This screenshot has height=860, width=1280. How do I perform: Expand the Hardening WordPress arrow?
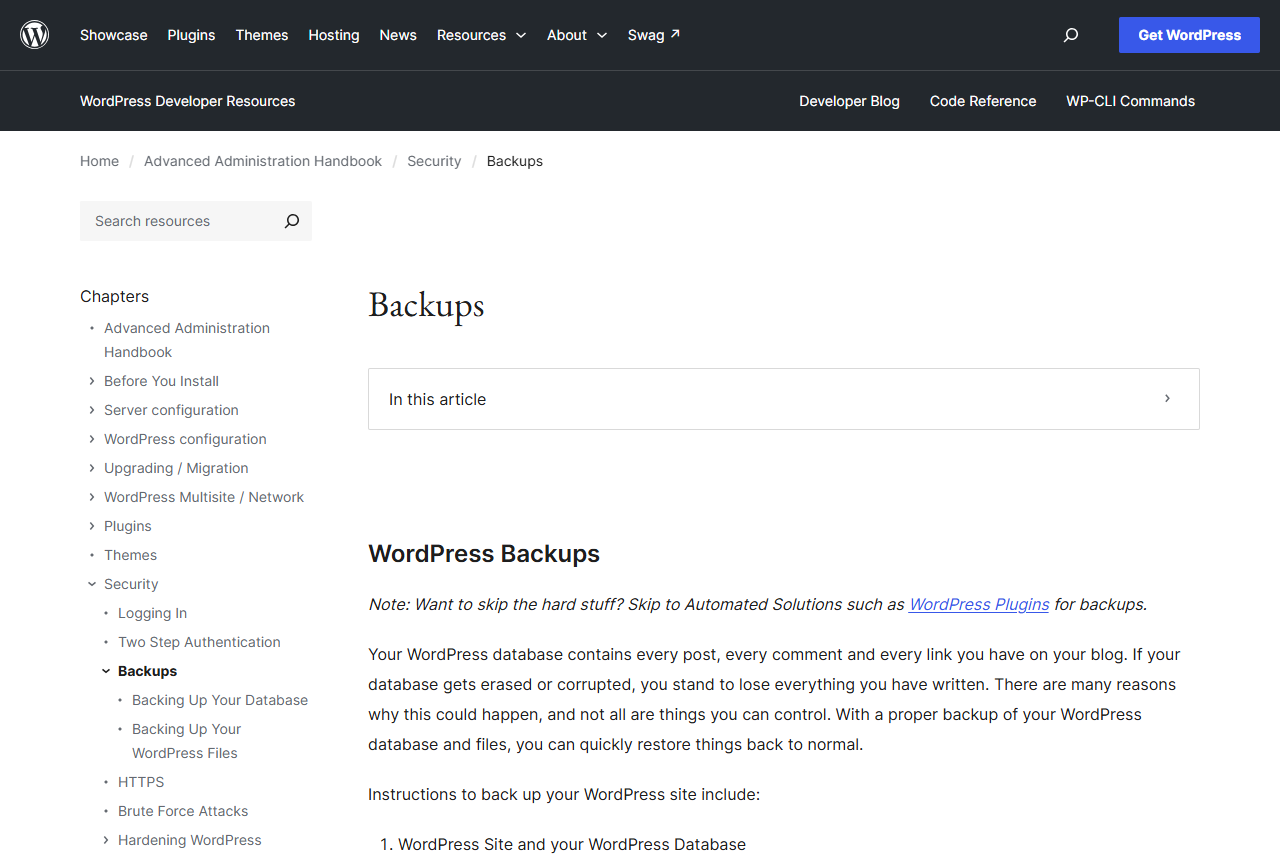106,840
